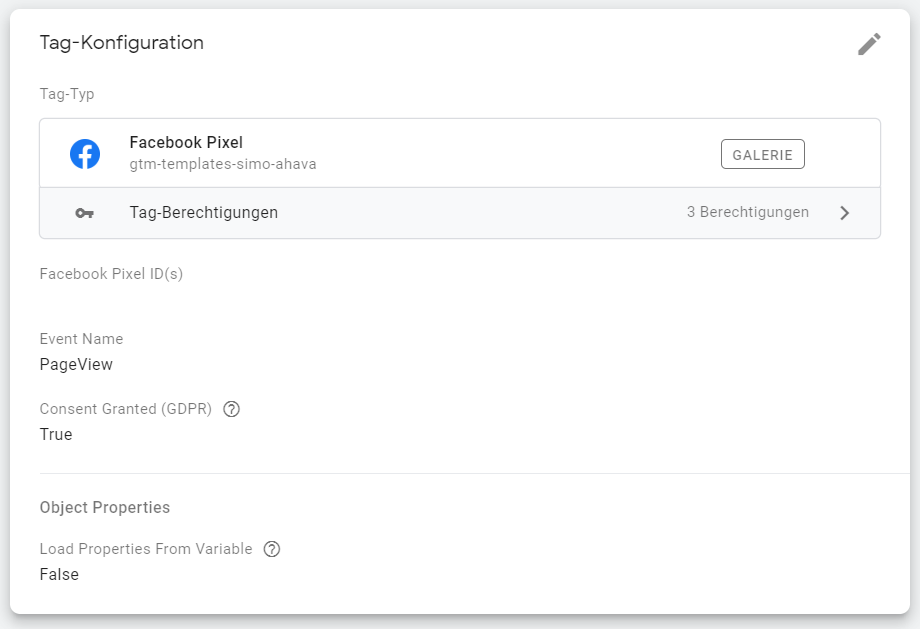Viewport: 920px width, 629px height.
Task: Expand Tag-Berechtigungen chevron arrow
Action: (x=844, y=213)
